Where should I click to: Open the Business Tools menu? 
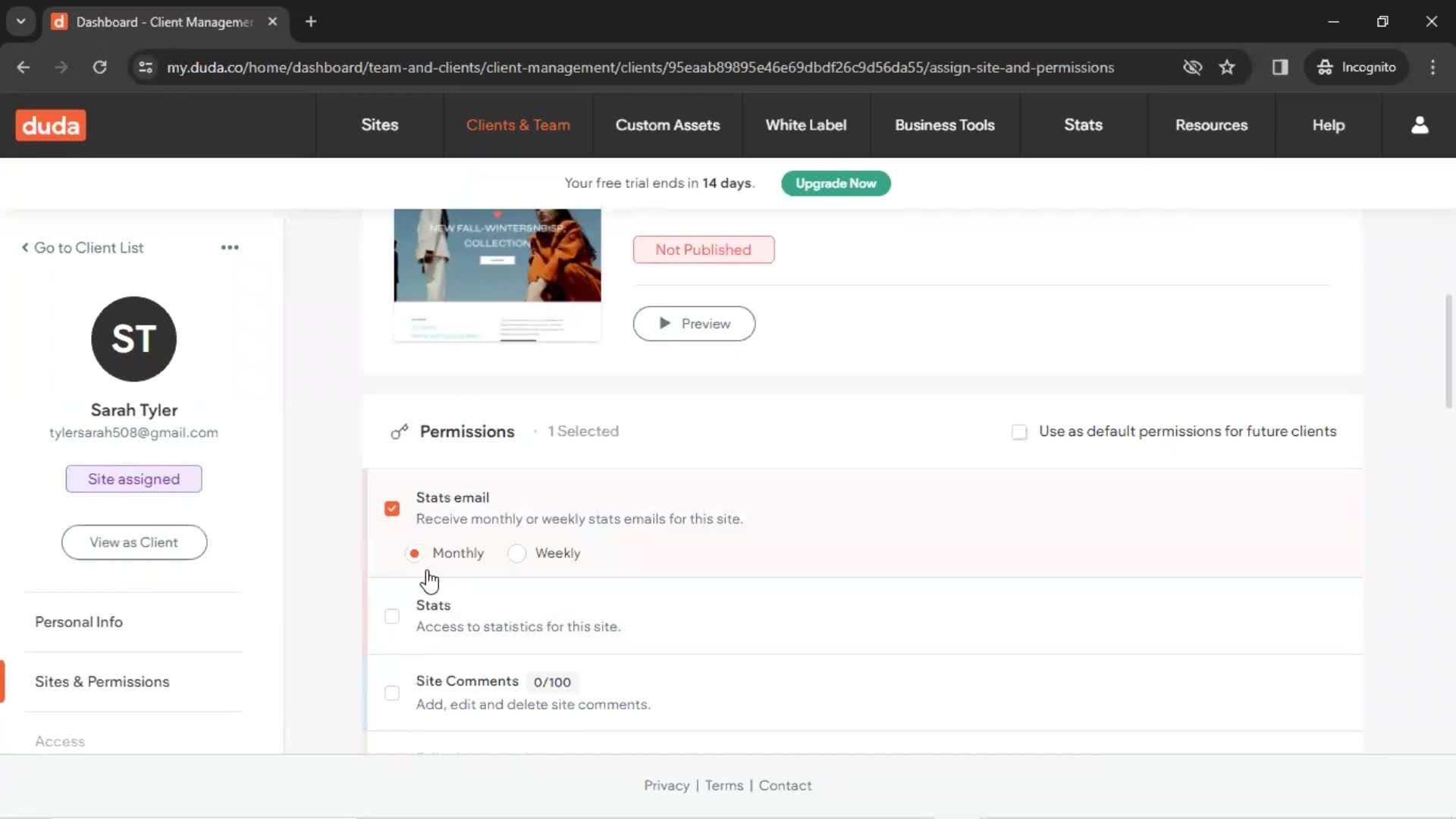pos(945,125)
